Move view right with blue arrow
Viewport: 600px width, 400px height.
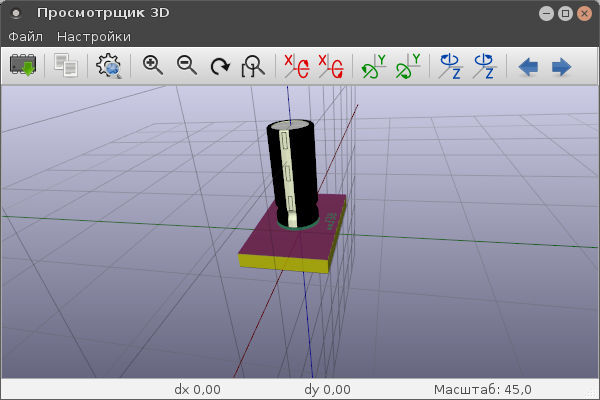tap(561, 67)
